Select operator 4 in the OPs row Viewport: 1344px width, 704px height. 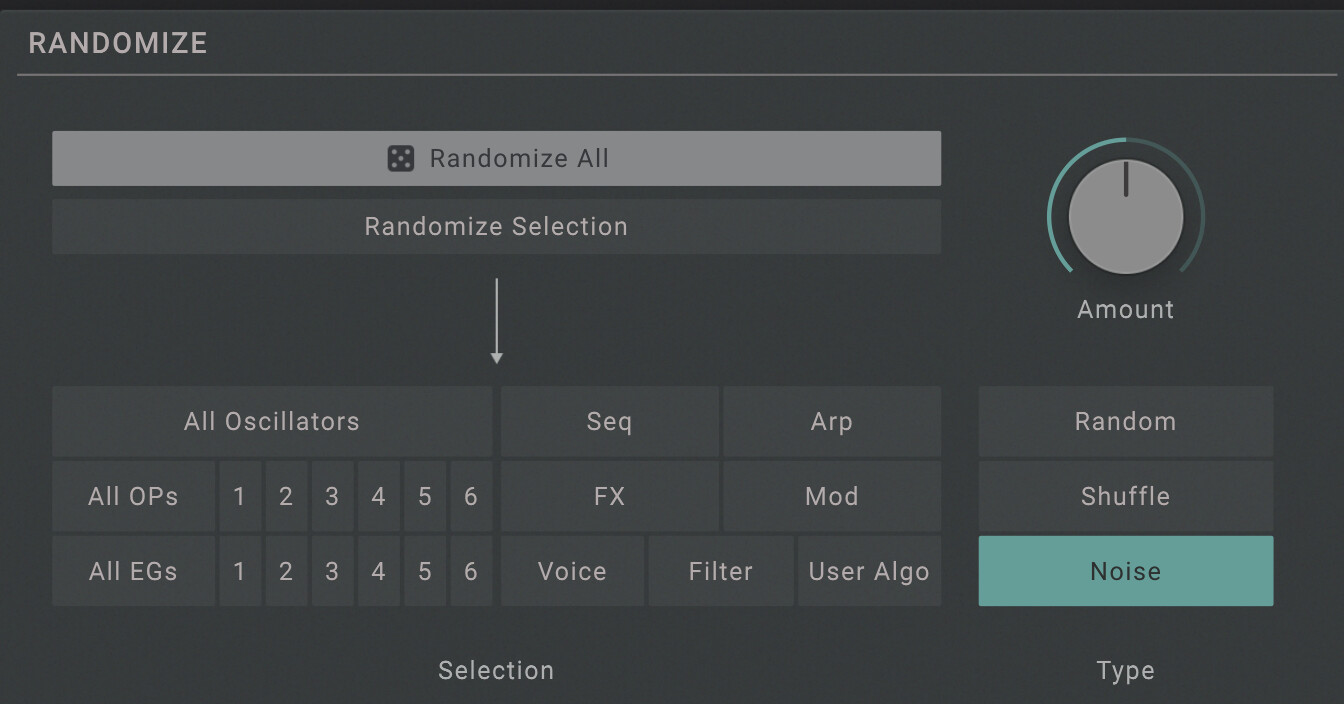[378, 496]
